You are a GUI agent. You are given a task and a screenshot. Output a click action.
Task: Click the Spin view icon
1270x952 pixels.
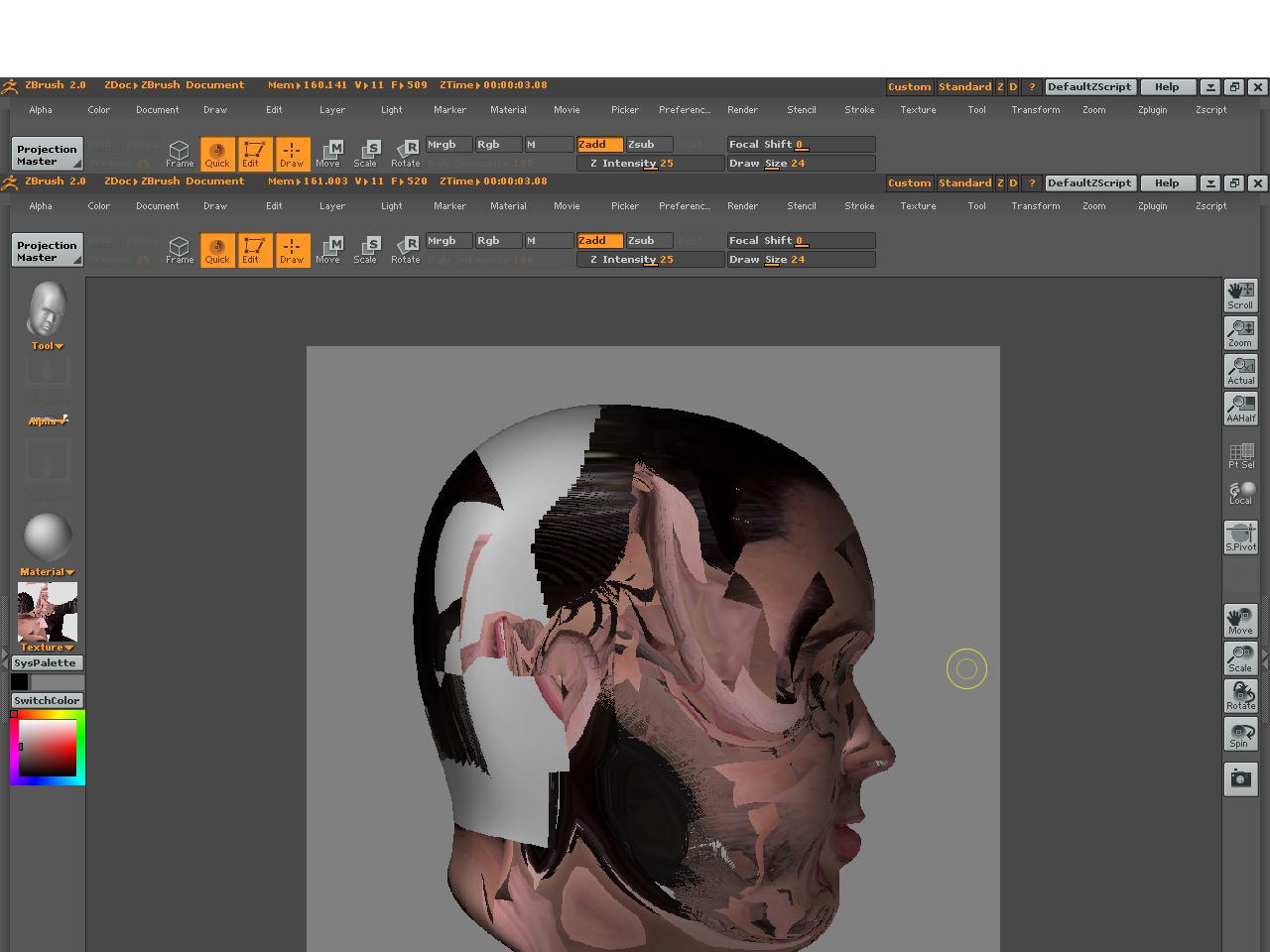click(1240, 735)
